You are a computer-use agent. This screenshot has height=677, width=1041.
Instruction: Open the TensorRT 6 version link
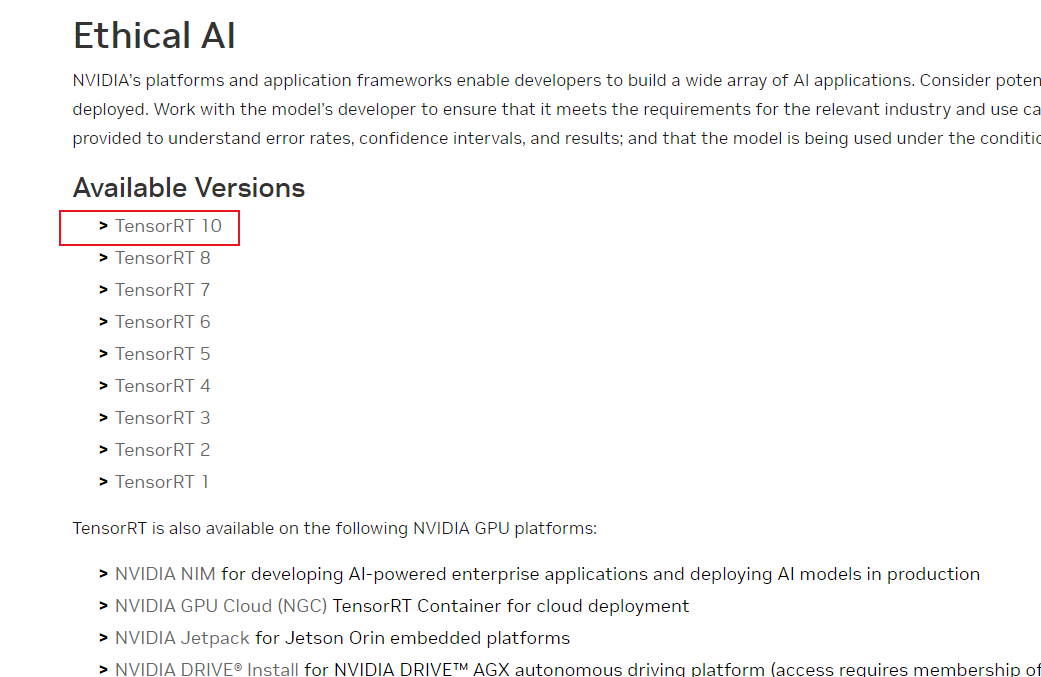tap(163, 322)
